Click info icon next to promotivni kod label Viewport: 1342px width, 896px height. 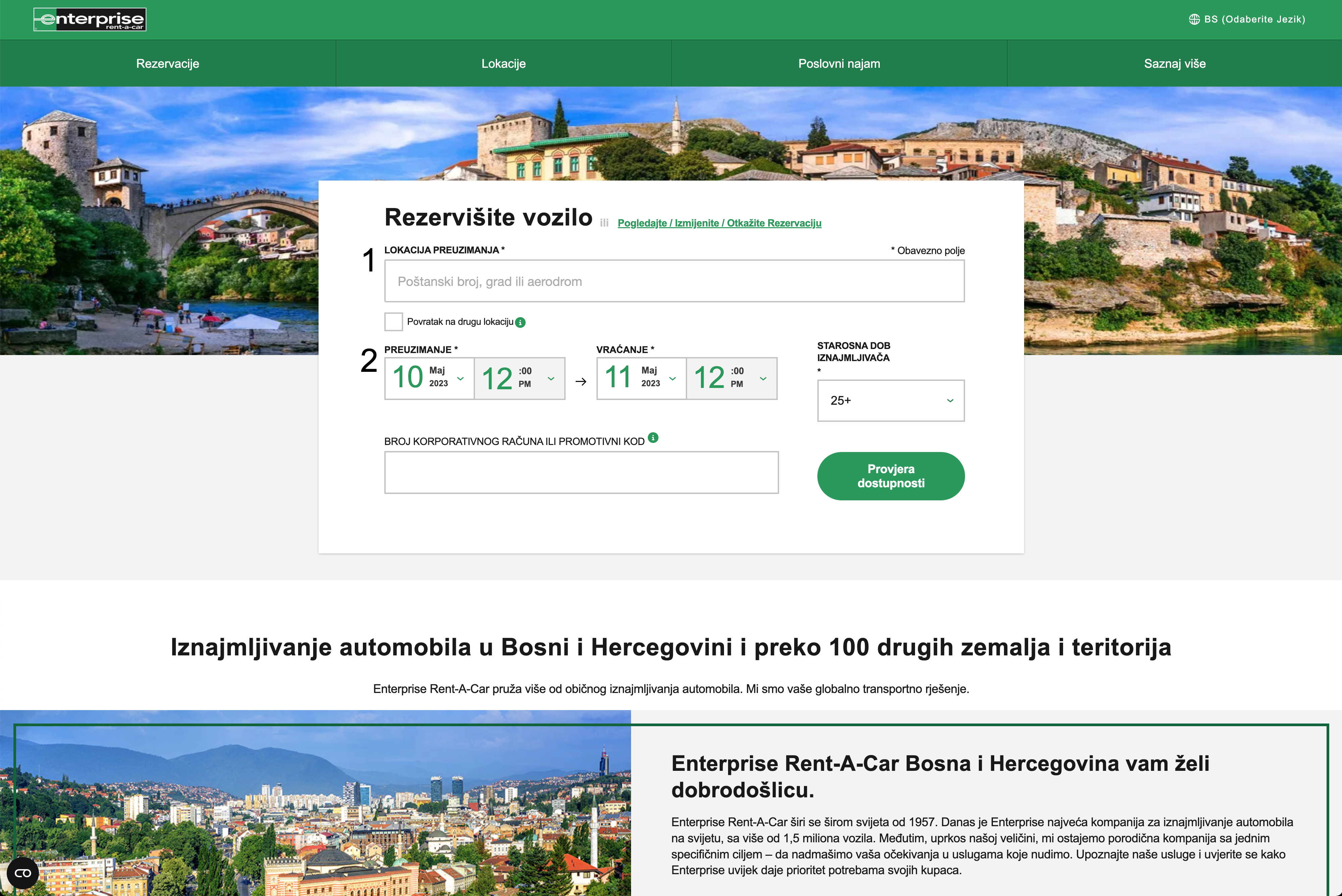[x=653, y=438]
